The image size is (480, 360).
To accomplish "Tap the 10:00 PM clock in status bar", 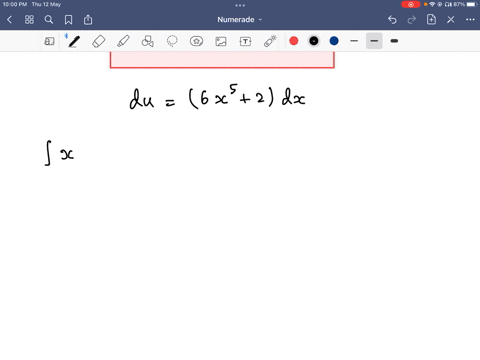I will click(x=15, y=5).
